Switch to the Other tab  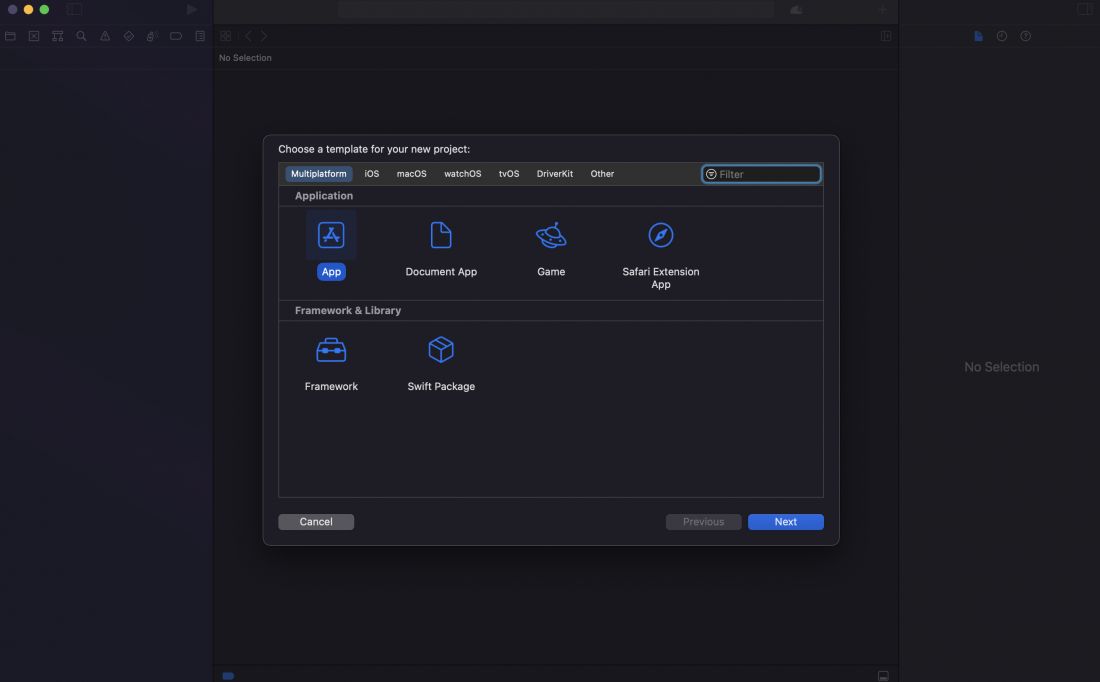602,174
